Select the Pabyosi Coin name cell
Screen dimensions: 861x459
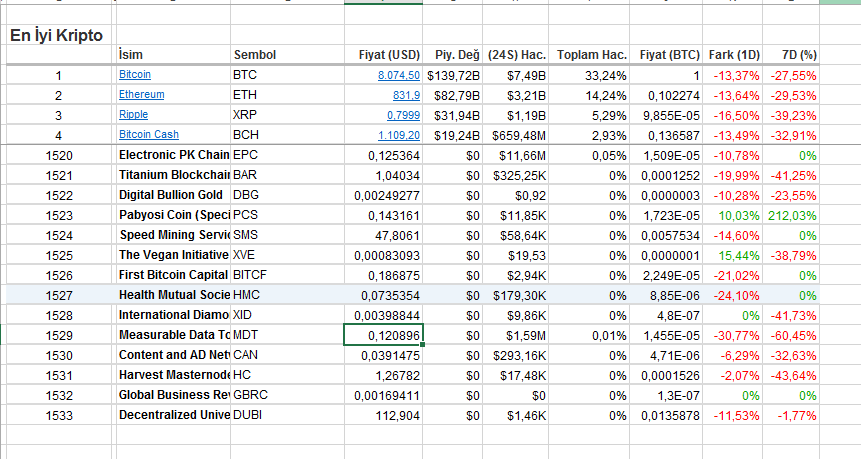pos(173,215)
